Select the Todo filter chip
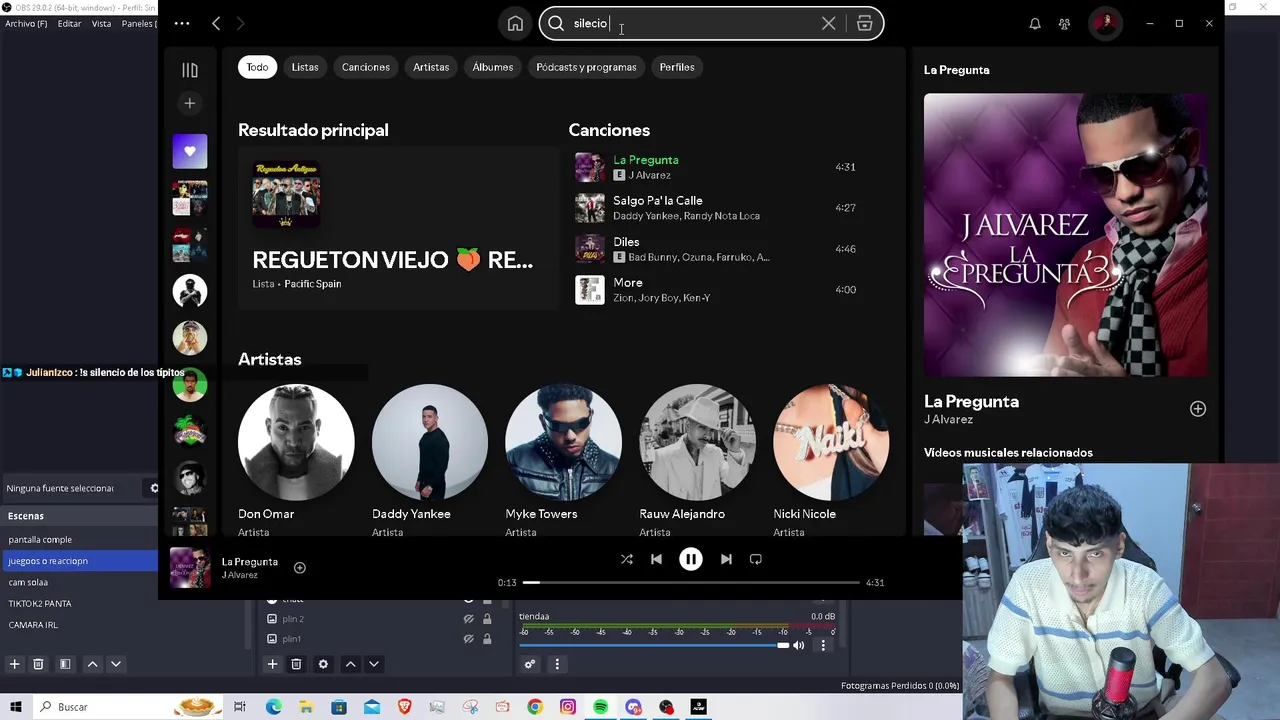The image size is (1280, 720). click(257, 67)
